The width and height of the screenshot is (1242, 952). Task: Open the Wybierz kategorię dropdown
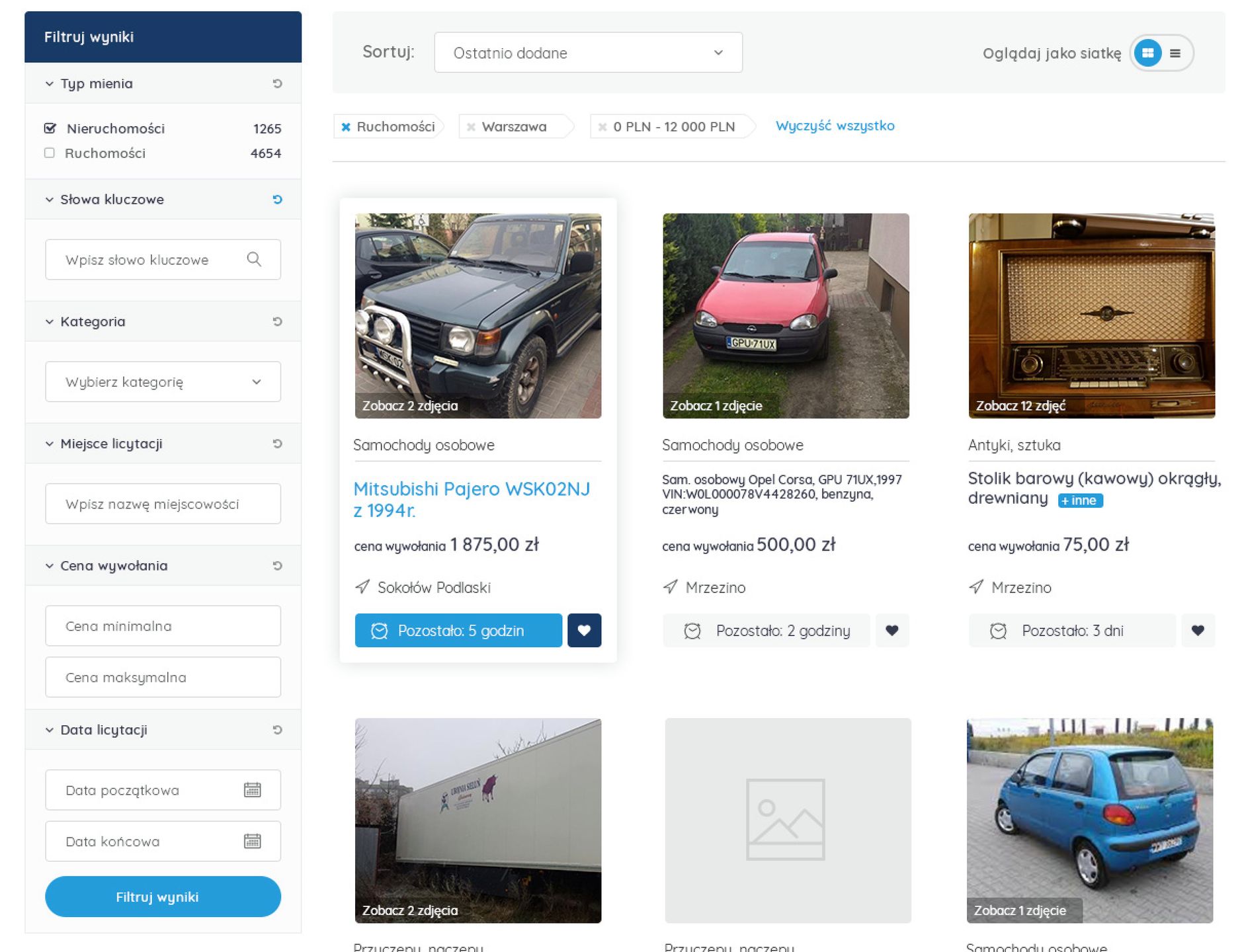coord(163,381)
